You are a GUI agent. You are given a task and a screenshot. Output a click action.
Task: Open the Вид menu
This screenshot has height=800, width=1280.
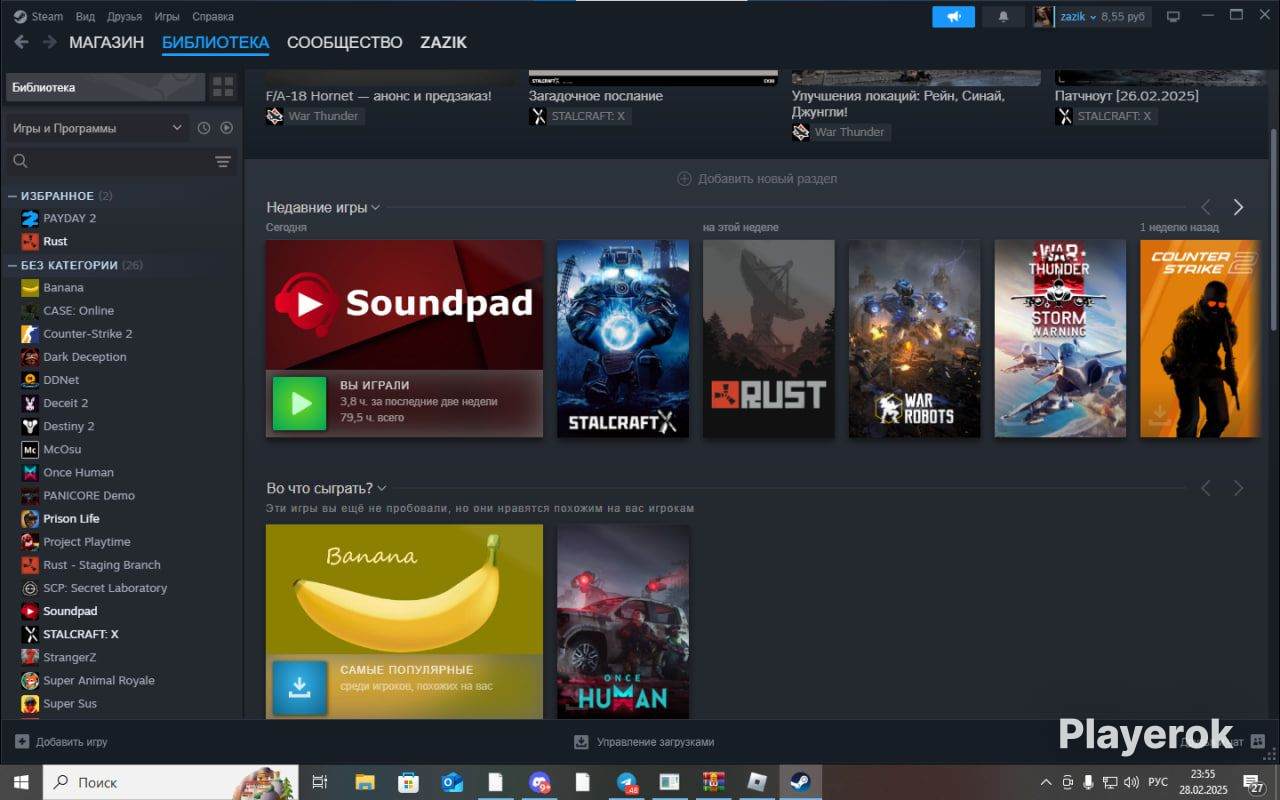[x=85, y=16]
